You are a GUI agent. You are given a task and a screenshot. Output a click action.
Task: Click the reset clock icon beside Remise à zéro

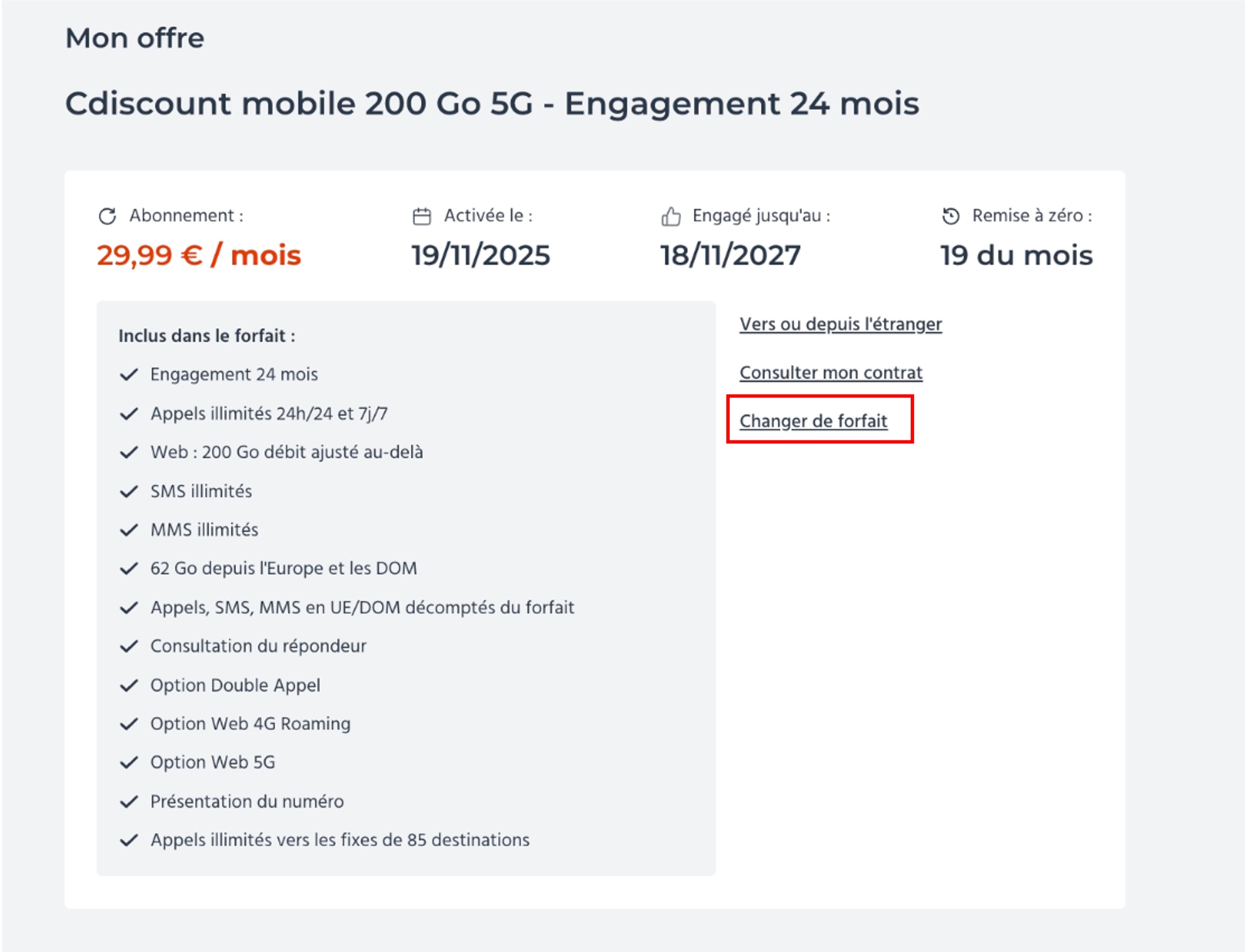coord(950,216)
